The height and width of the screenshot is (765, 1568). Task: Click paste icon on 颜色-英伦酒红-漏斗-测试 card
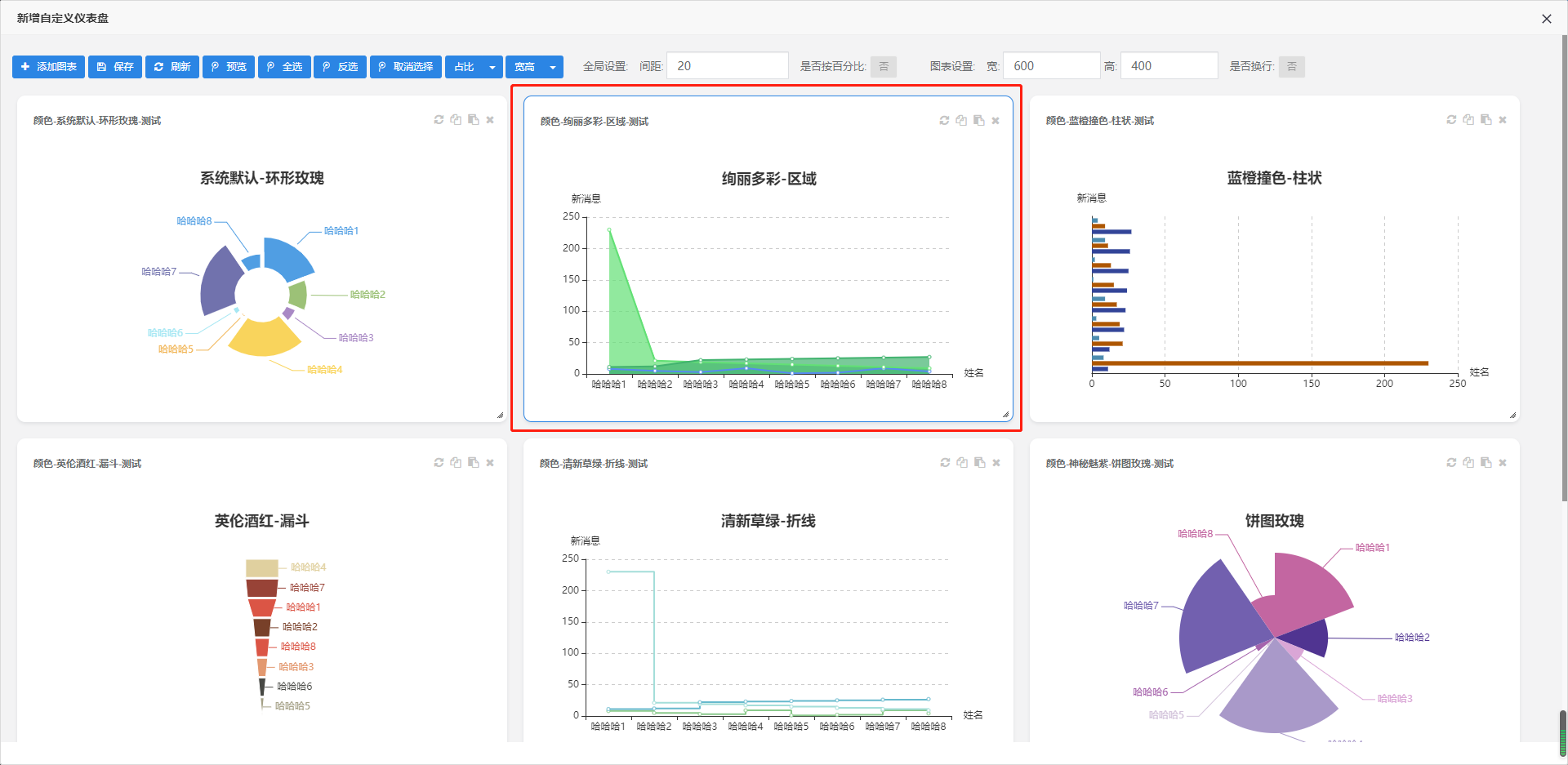click(x=473, y=463)
